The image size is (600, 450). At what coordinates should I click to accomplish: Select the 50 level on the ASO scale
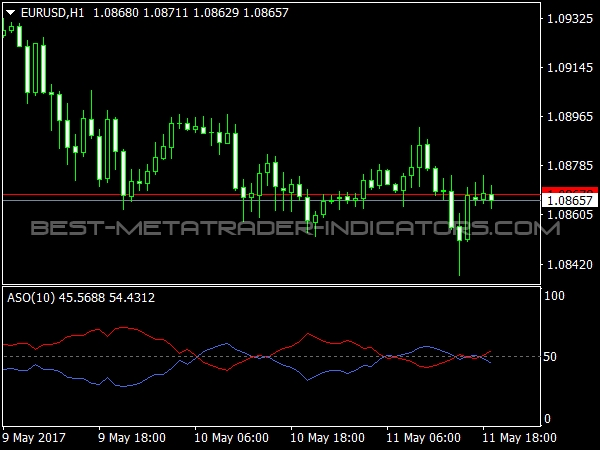pos(550,357)
